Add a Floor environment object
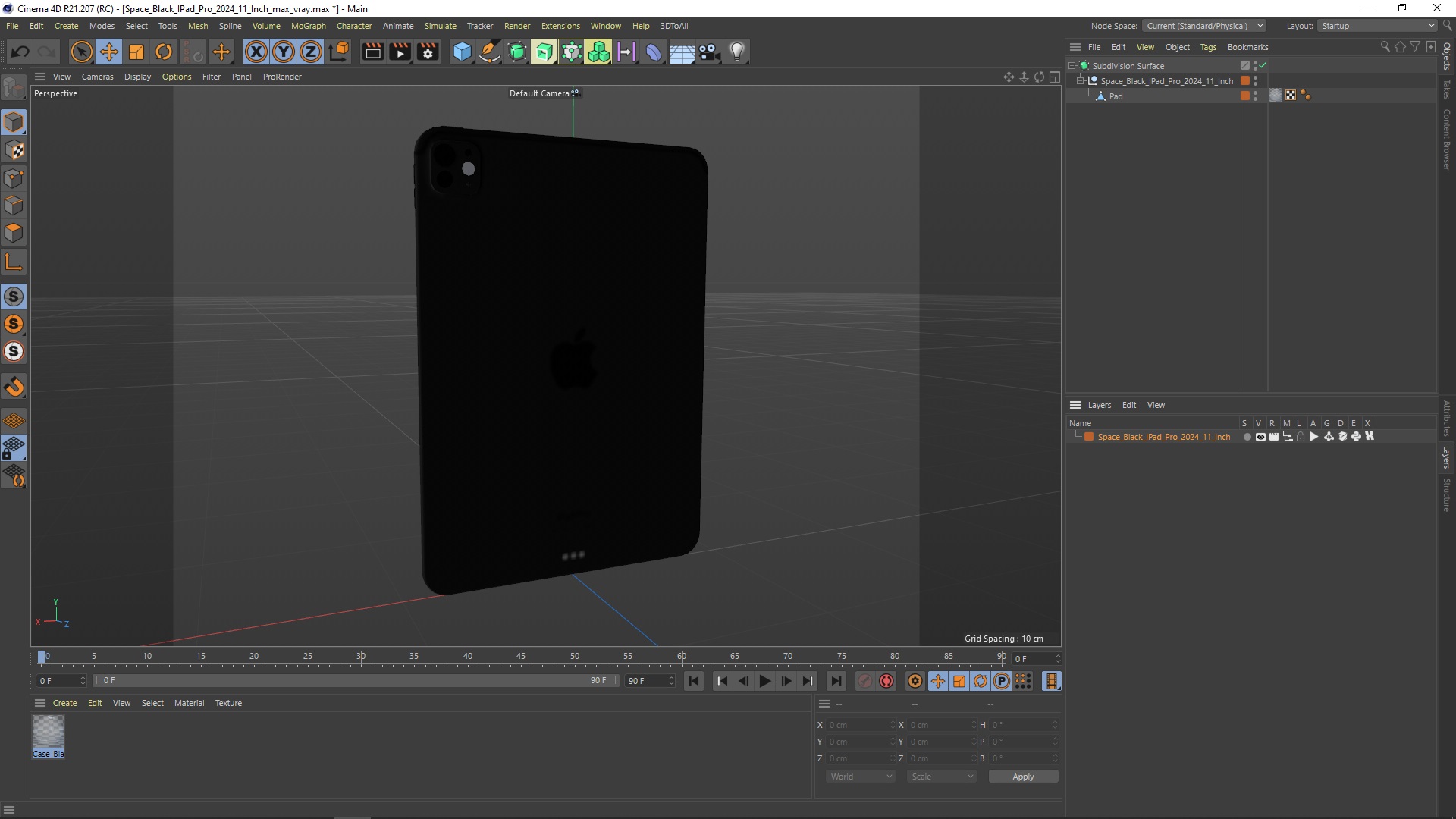 pyautogui.click(x=682, y=52)
